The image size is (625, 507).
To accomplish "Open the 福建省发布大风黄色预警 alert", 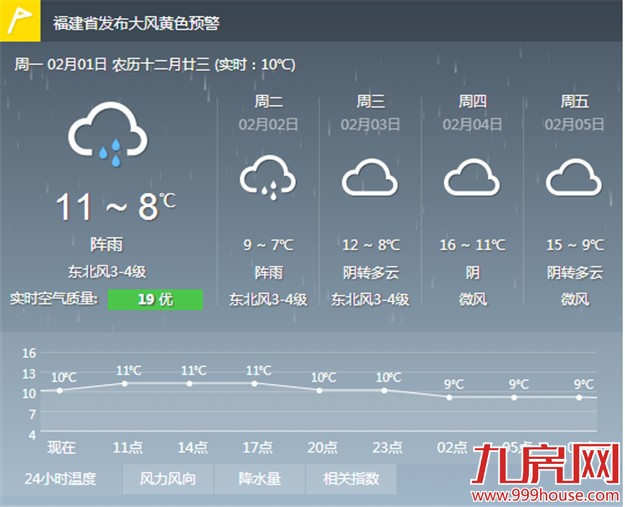I will coord(136,23).
